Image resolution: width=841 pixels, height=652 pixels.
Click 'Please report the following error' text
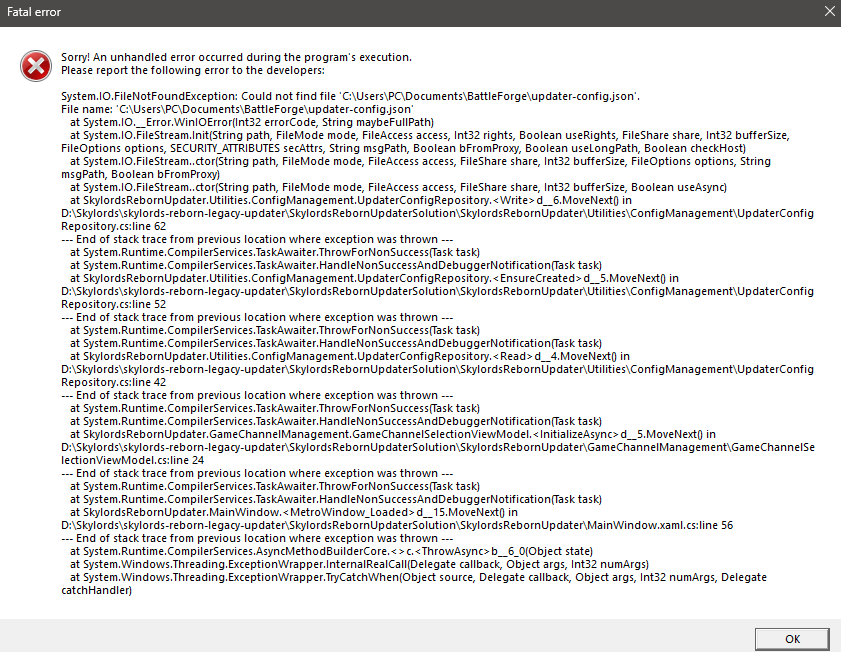193,70
